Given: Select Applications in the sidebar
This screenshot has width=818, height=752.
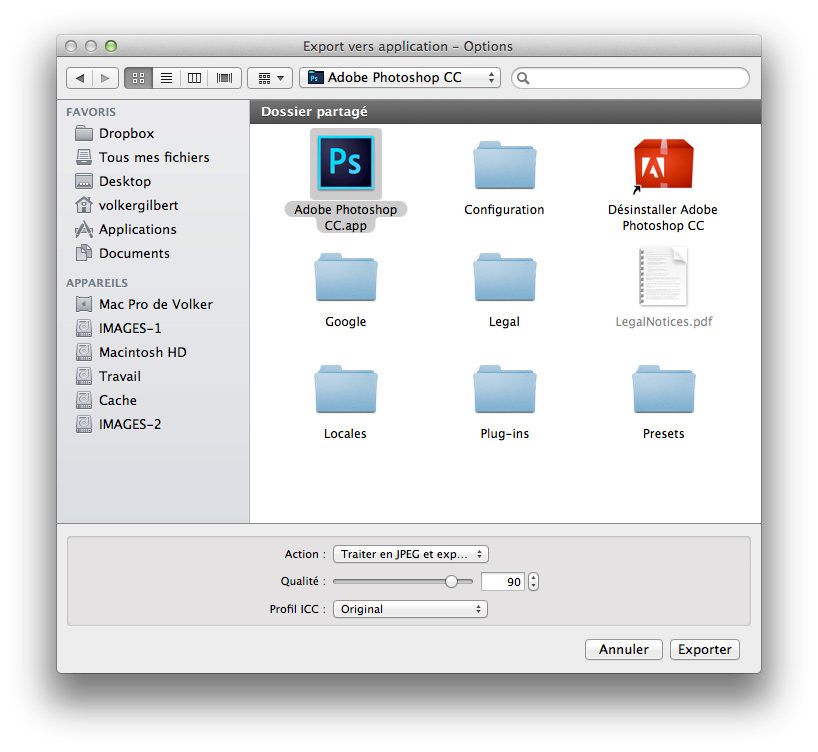Looking at the screenshot, I should click(x=126, y=230).
